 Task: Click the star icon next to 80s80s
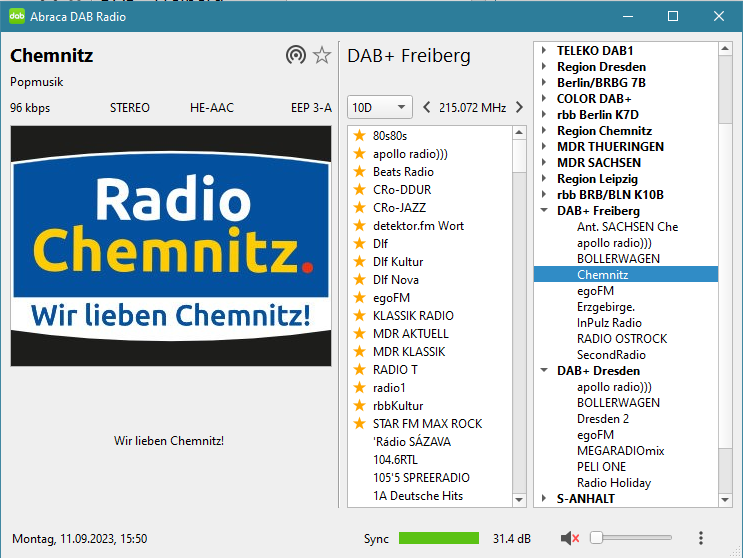(359, 135)
